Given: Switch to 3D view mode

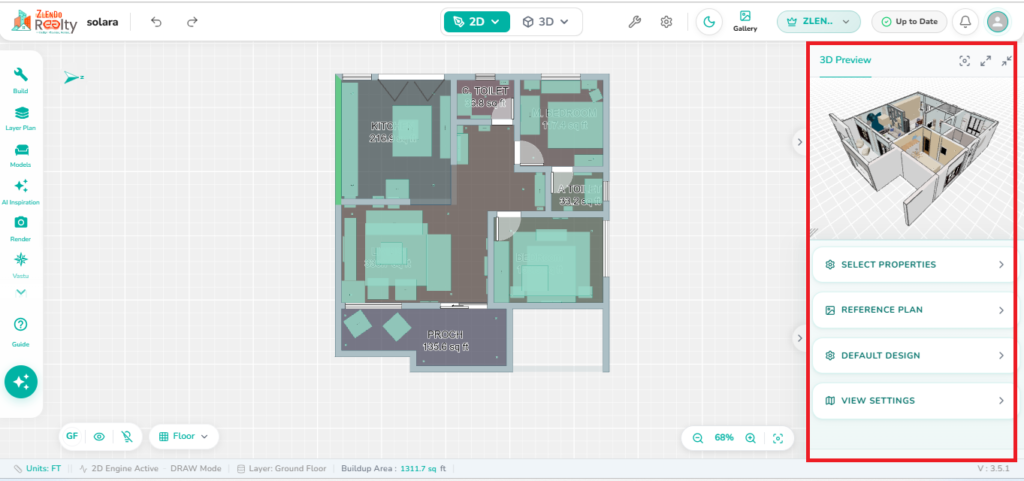Looking at the screenshot, I should (x=545, y=22).
